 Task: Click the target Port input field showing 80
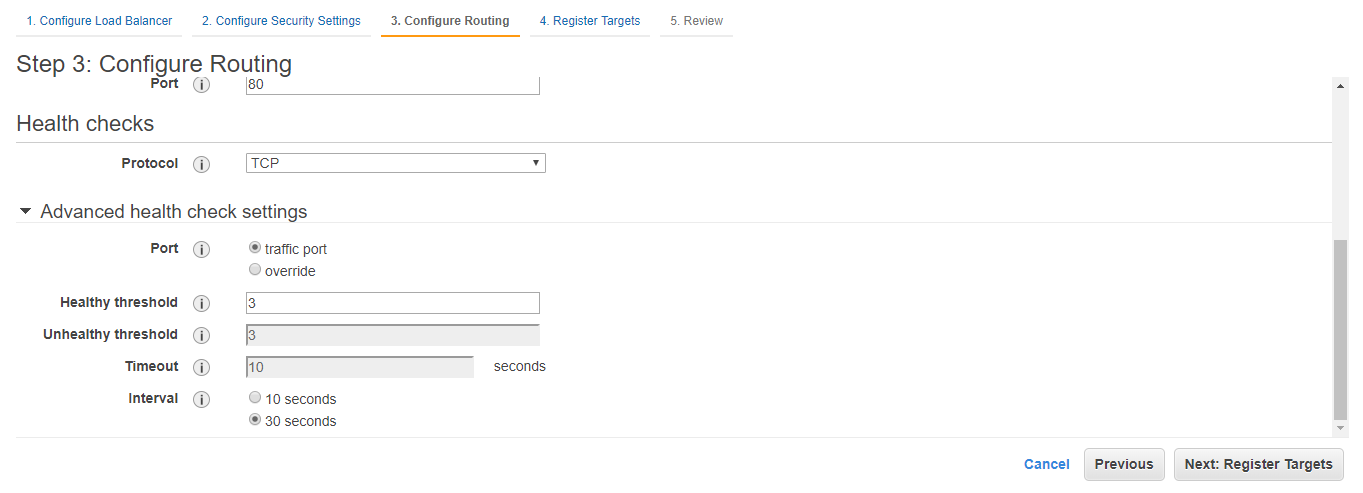(393, 85)
